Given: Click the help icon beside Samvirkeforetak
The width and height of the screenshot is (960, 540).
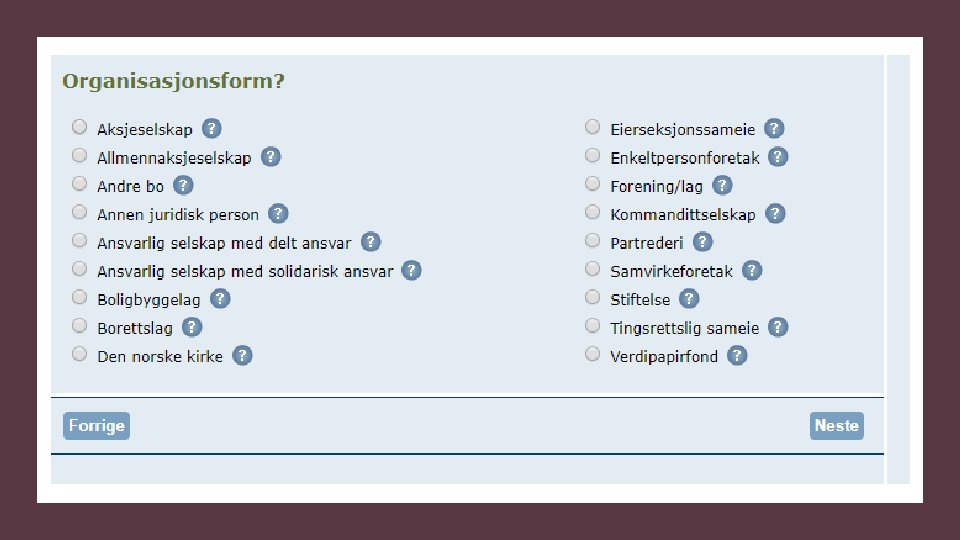Looking at the screenshot, I should [752, 271].
